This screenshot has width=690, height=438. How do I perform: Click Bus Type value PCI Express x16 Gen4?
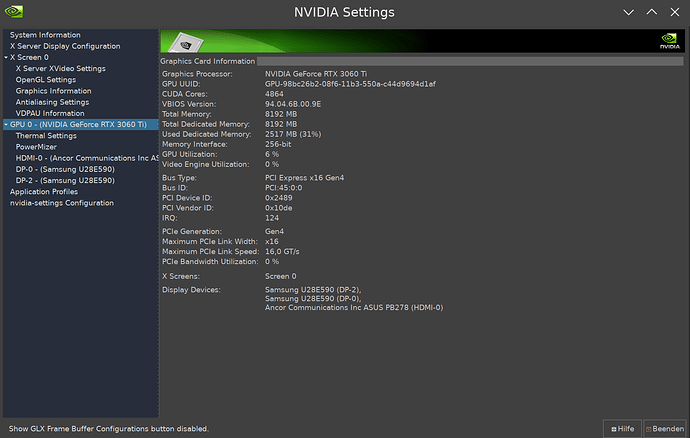(305, 178)
